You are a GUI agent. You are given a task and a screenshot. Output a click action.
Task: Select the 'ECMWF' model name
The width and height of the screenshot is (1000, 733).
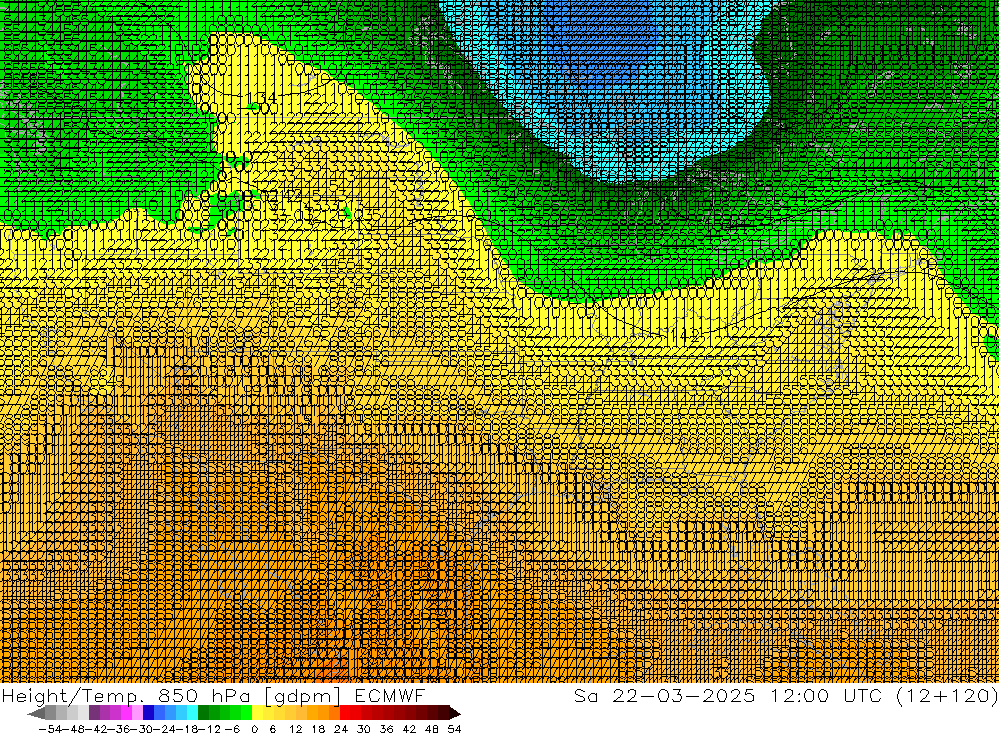pyautogui.click(x=389, y=696)
